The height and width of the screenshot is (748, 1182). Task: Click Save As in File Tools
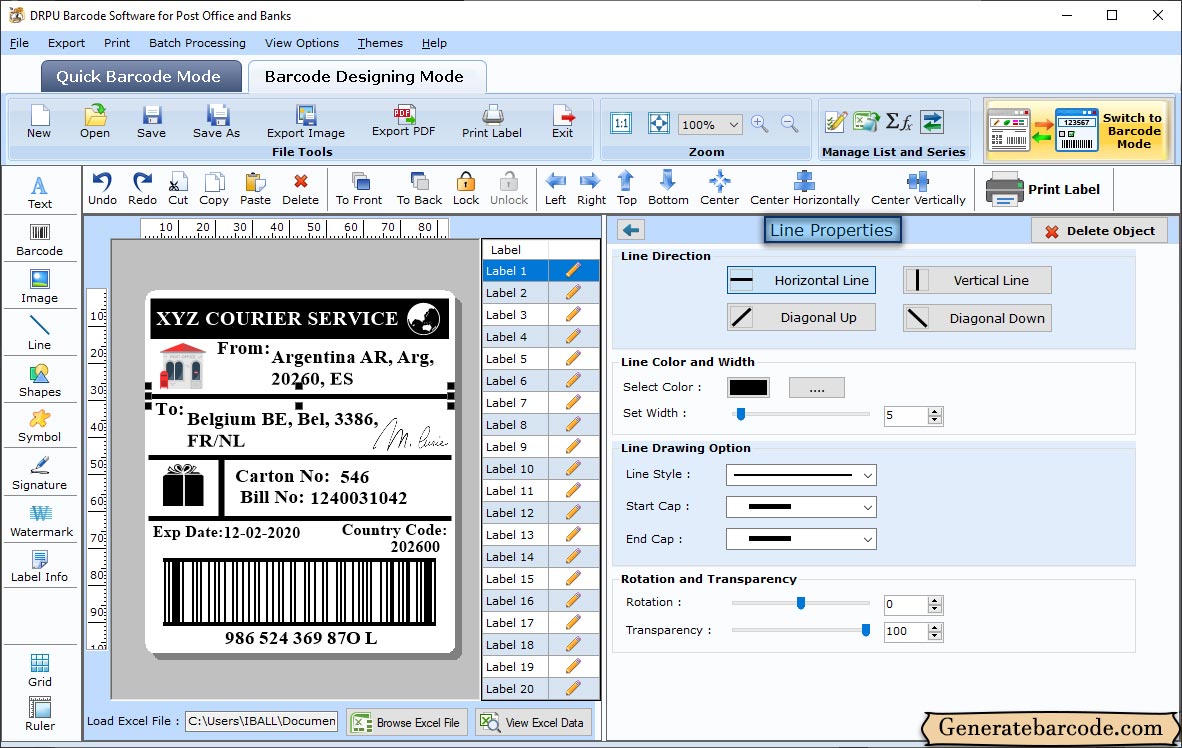point(216,121)
